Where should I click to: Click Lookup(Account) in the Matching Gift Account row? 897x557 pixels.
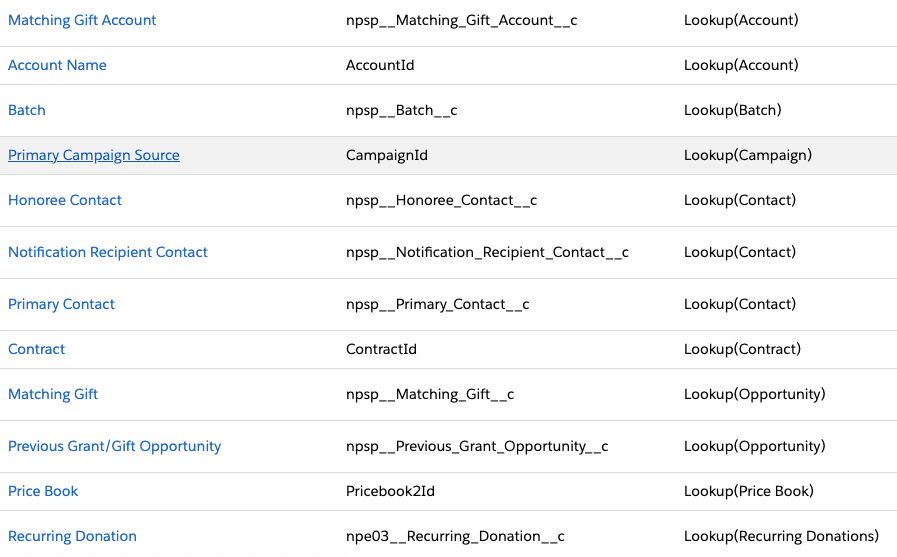coord(741,21)
